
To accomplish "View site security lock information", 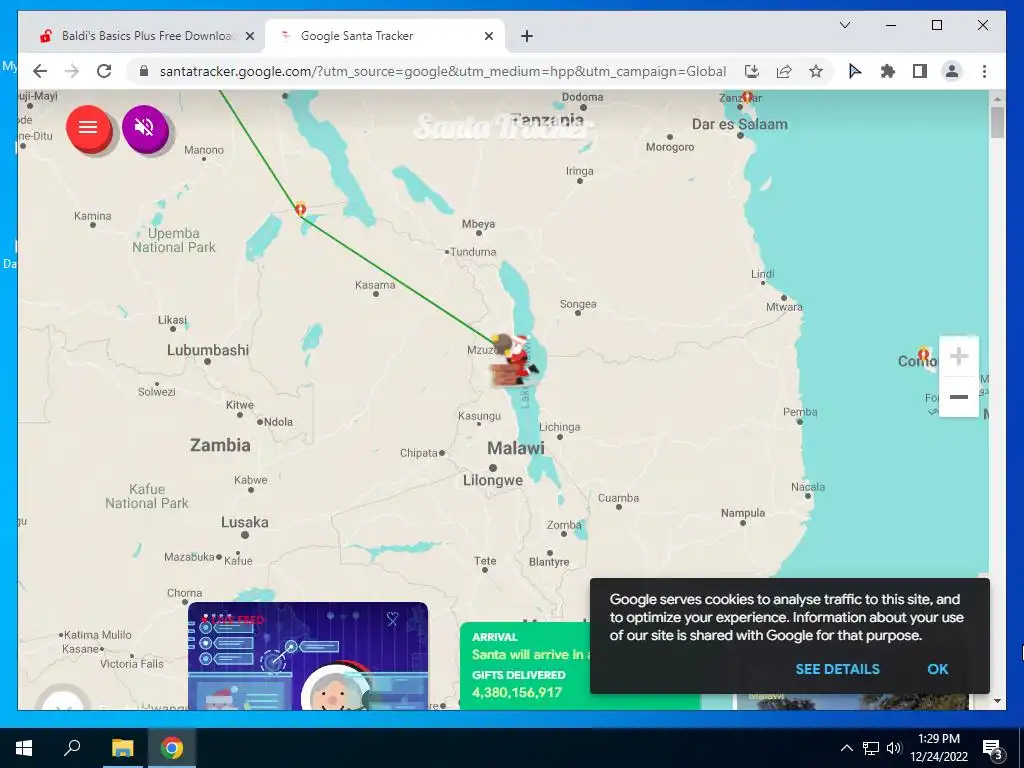I will [x=144, y=71].
